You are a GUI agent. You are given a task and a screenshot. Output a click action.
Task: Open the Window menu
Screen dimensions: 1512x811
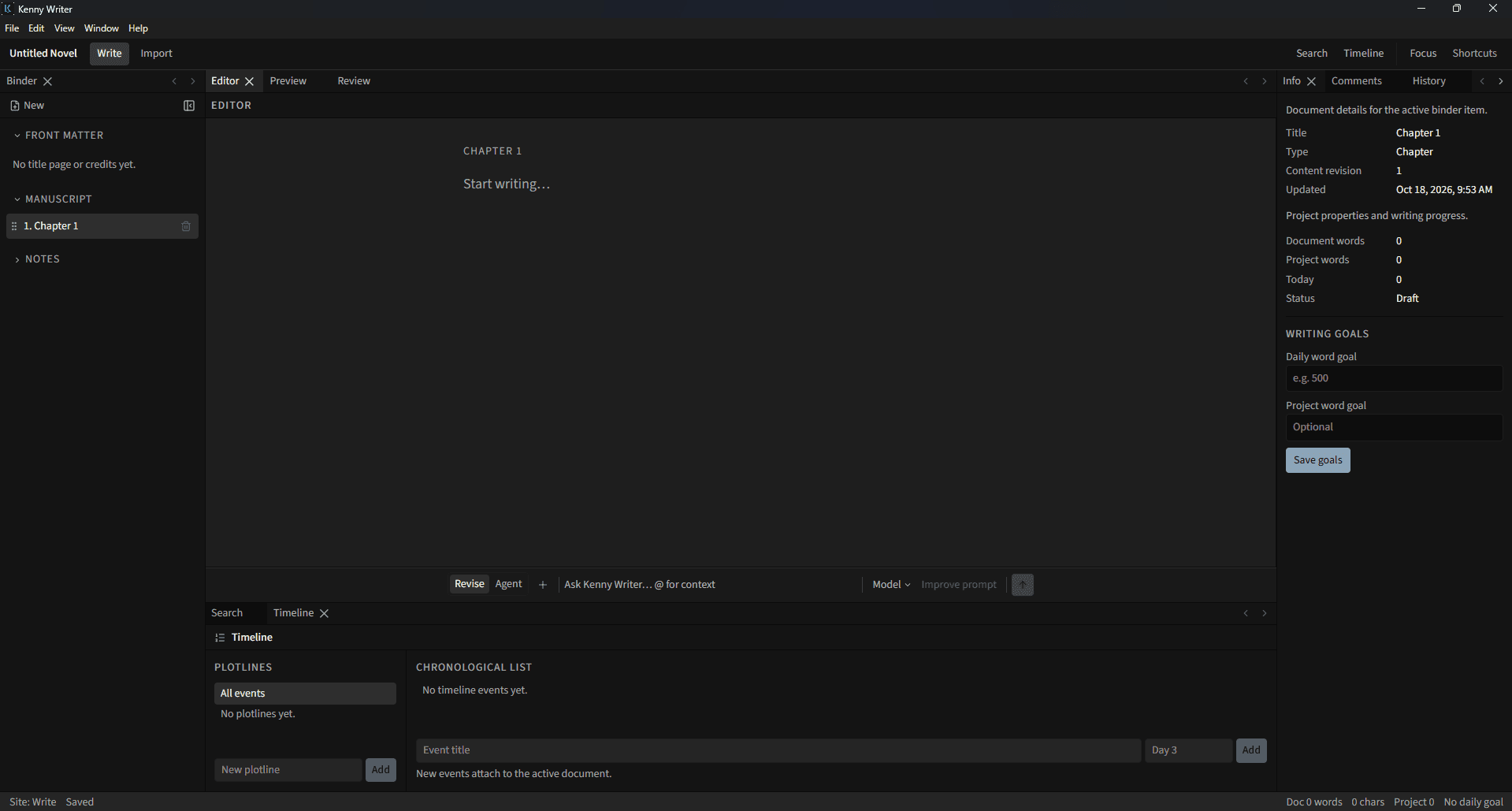pyautogui.click(x=102, y=28)
